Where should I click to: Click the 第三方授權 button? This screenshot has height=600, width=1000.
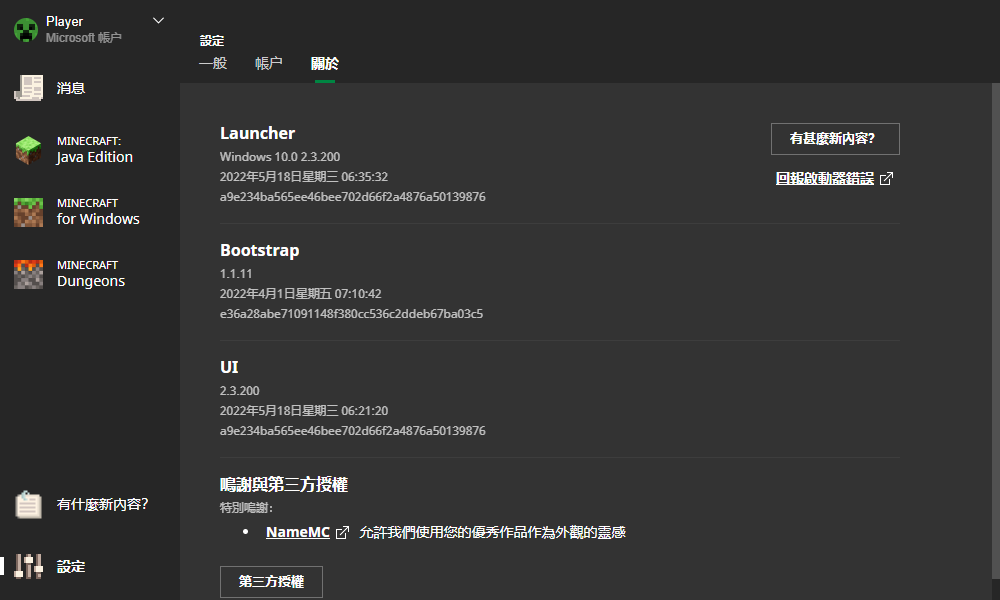click(x=271, y=582)
